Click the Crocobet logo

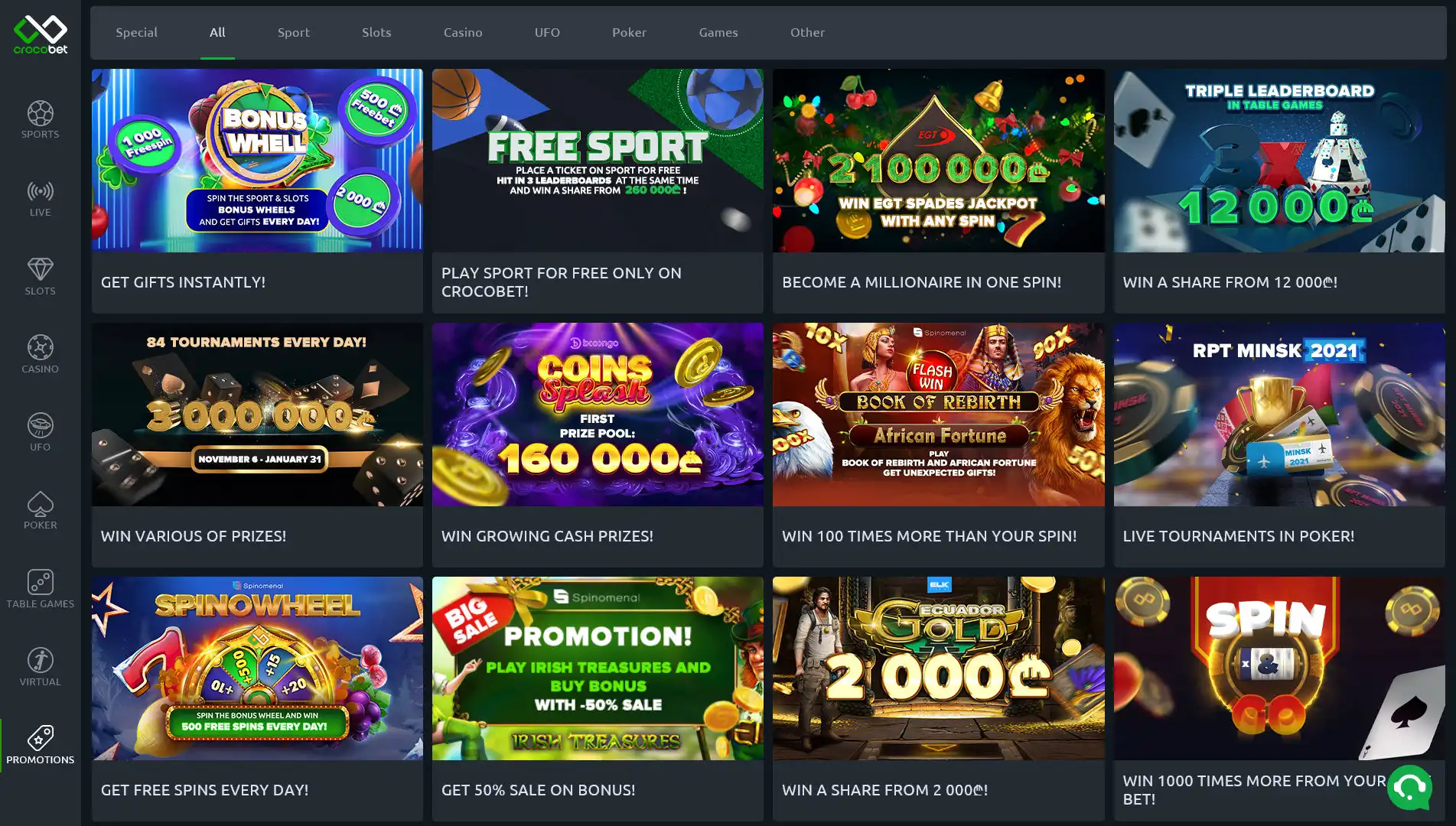tap(41, 34)
